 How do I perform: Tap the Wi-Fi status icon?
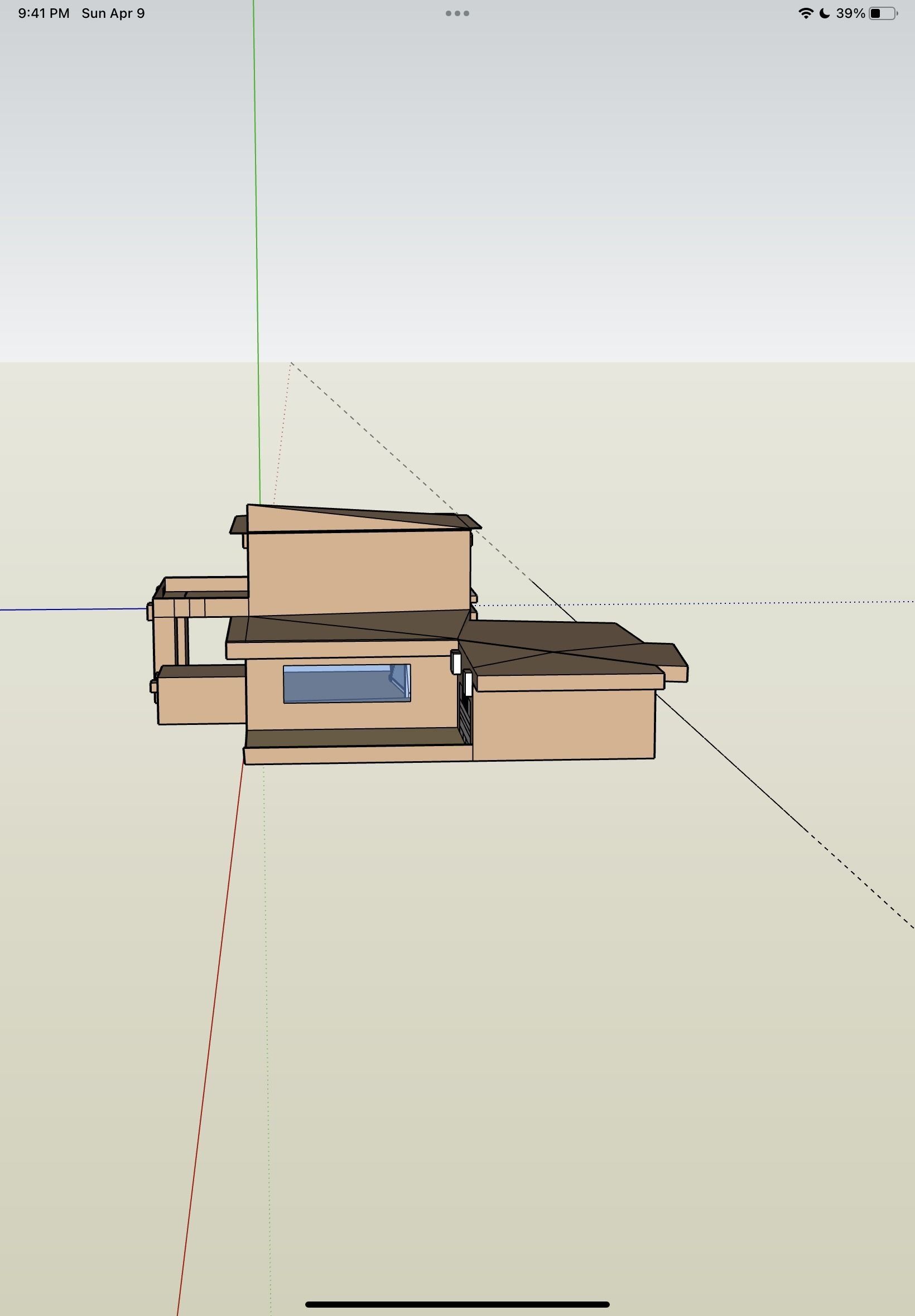coord(805,13)
